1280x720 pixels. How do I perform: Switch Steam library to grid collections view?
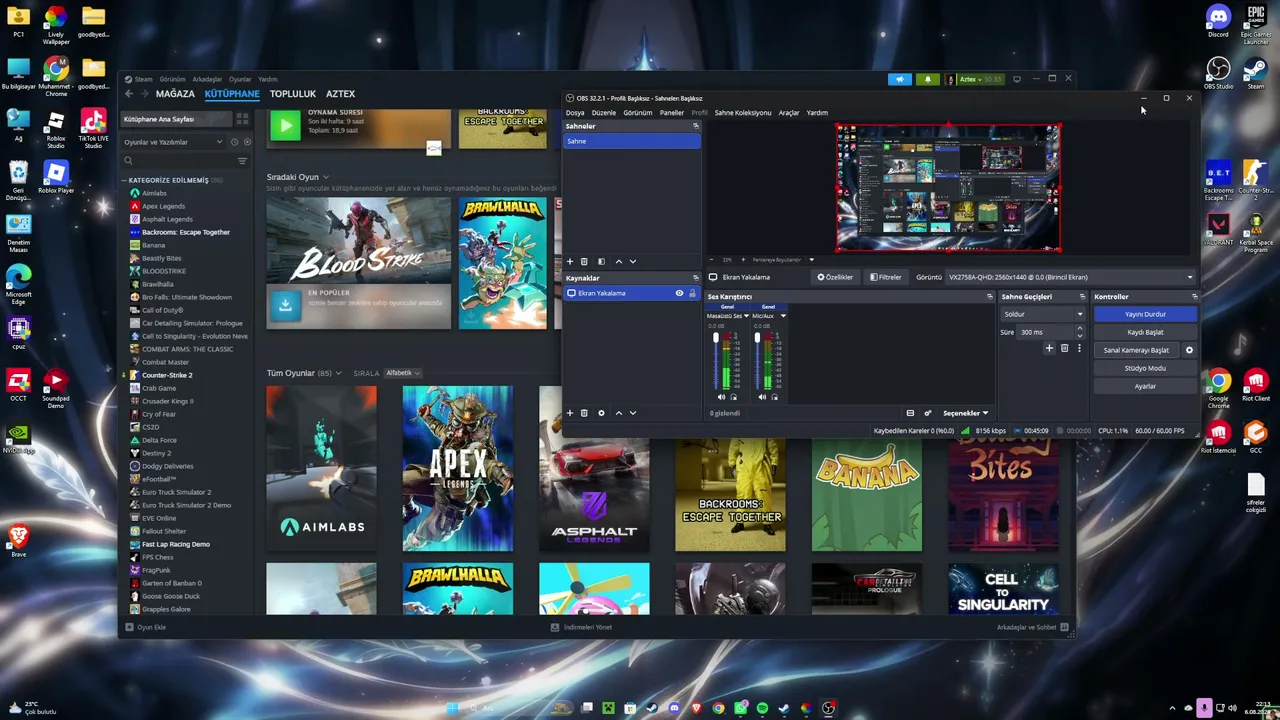(242, 119)
